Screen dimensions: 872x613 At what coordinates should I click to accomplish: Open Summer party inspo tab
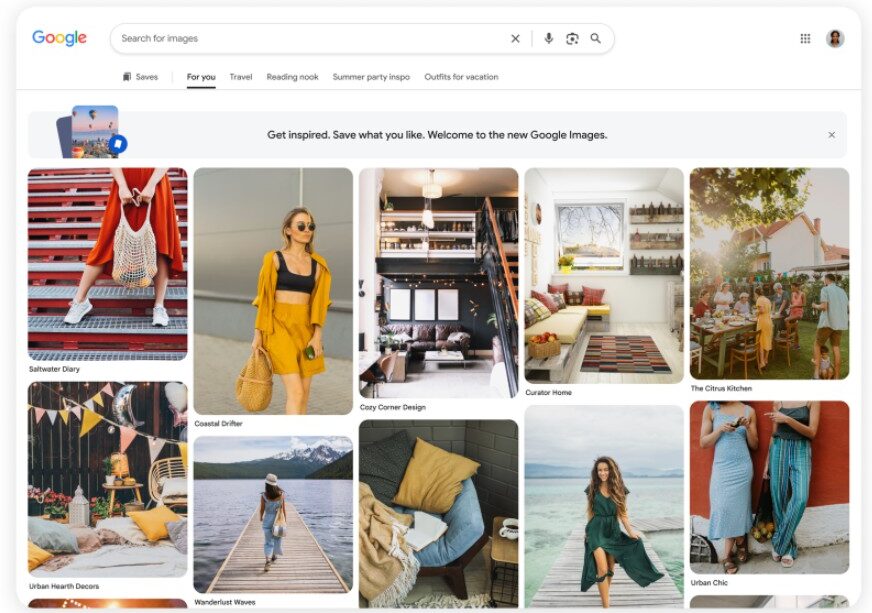(371, 77)
